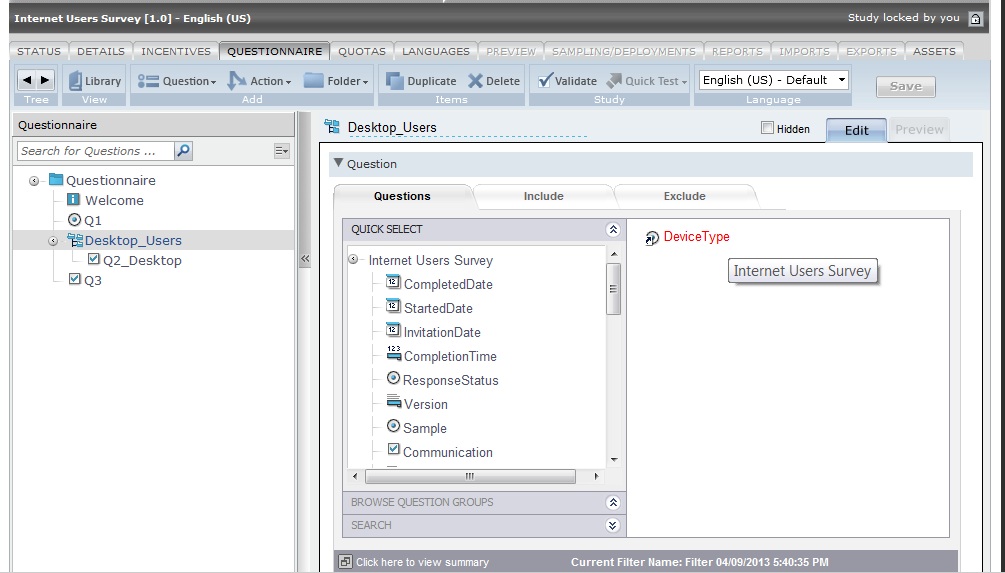Open the Exclude filter tab
Screen dimensions: 1005x573
click(685, 196)
